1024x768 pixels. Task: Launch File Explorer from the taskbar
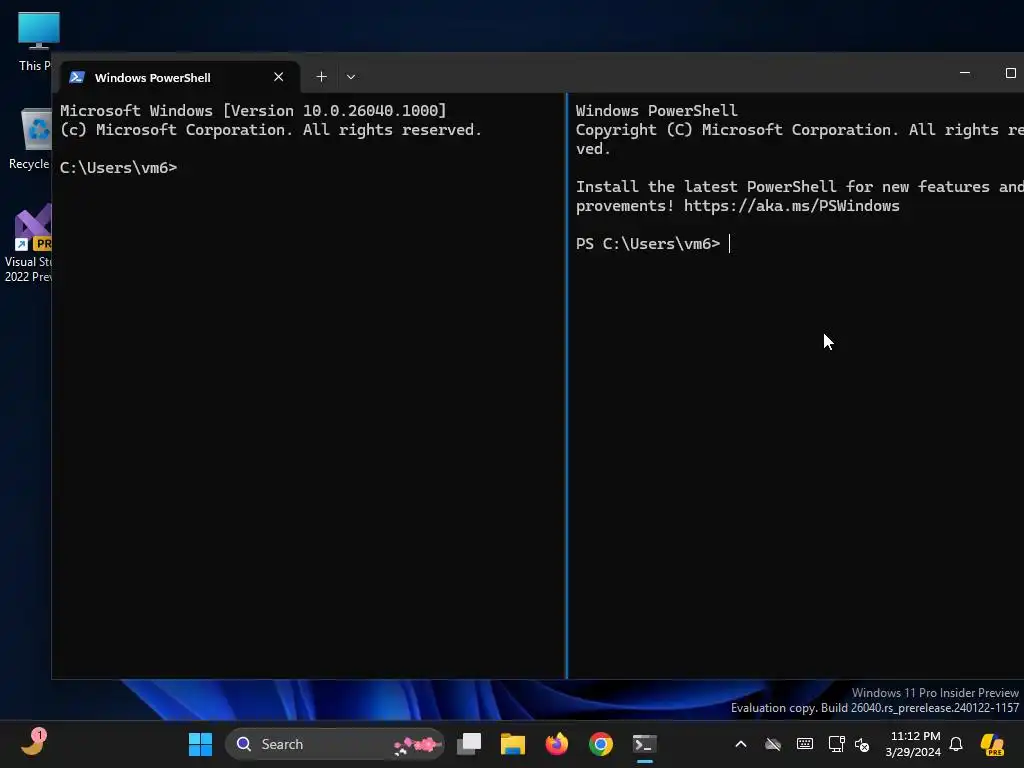(x=513, y=744)
